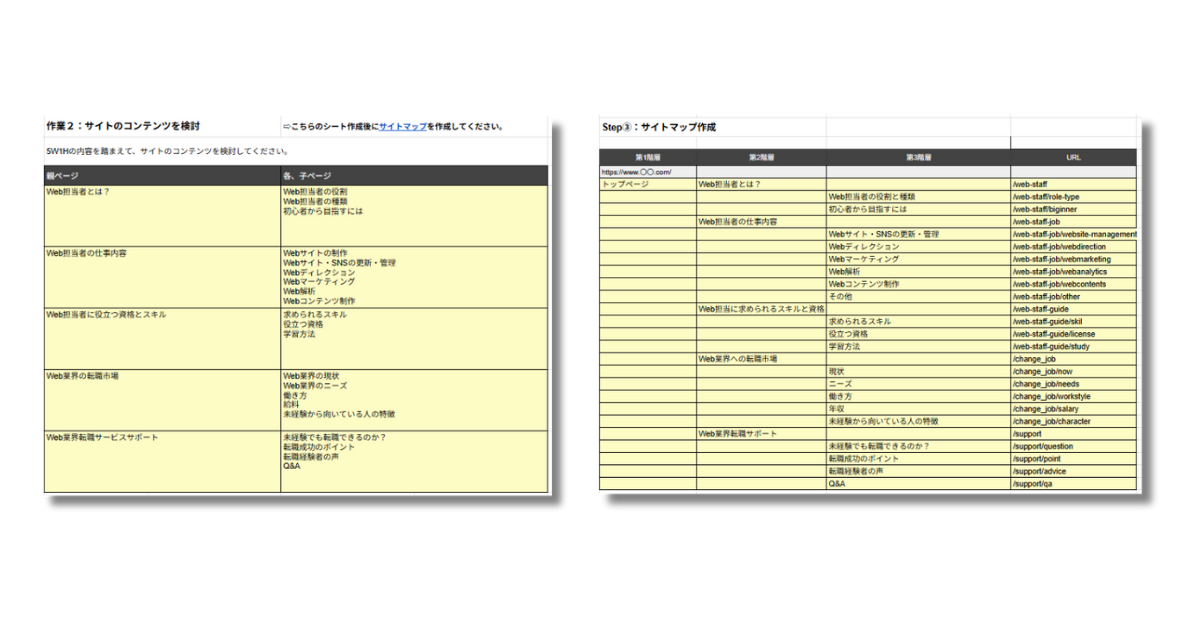
Task: Open the サイトマップ hyperlink
Action: pos(402,127)
